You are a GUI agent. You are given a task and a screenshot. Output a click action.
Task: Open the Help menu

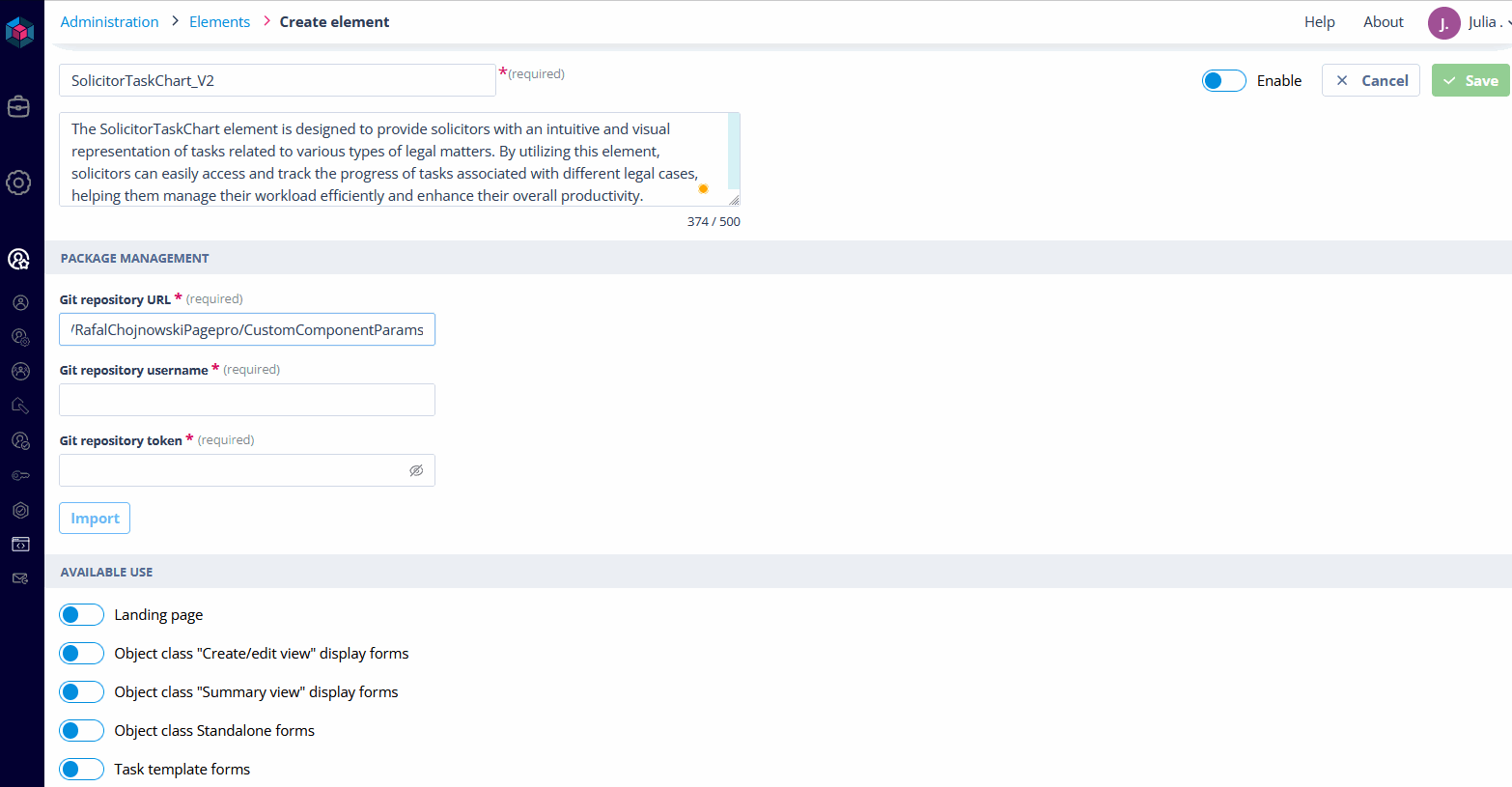tap(1319, 22)
